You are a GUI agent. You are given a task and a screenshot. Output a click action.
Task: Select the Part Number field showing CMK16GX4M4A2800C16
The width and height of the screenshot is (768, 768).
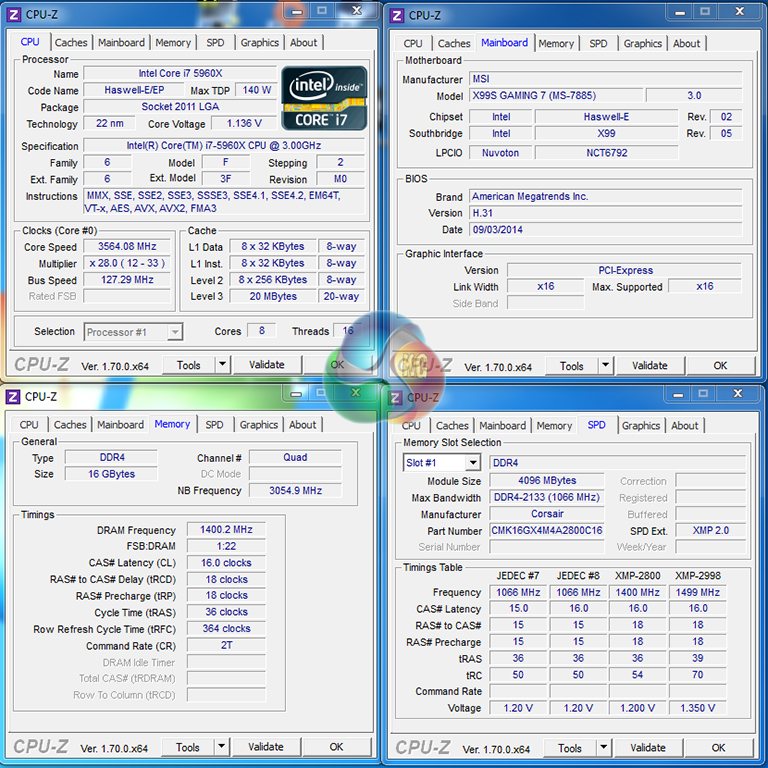point(548,531)
